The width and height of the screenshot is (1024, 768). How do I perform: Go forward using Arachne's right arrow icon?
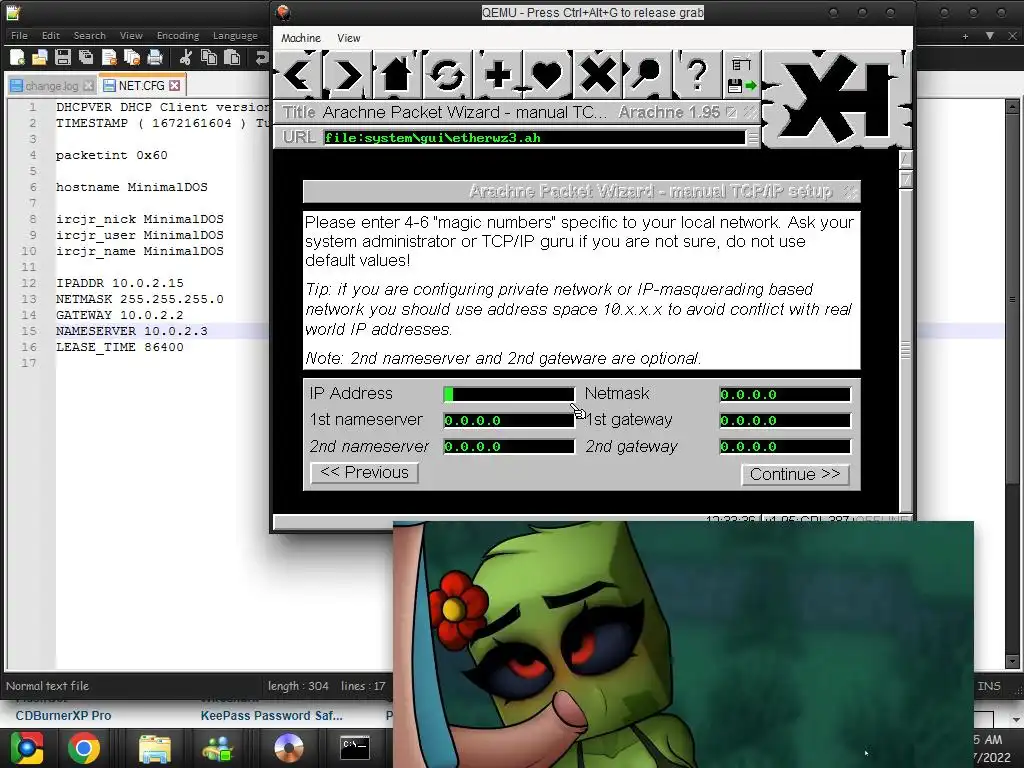pyautogui.click(x=348, y=75)
